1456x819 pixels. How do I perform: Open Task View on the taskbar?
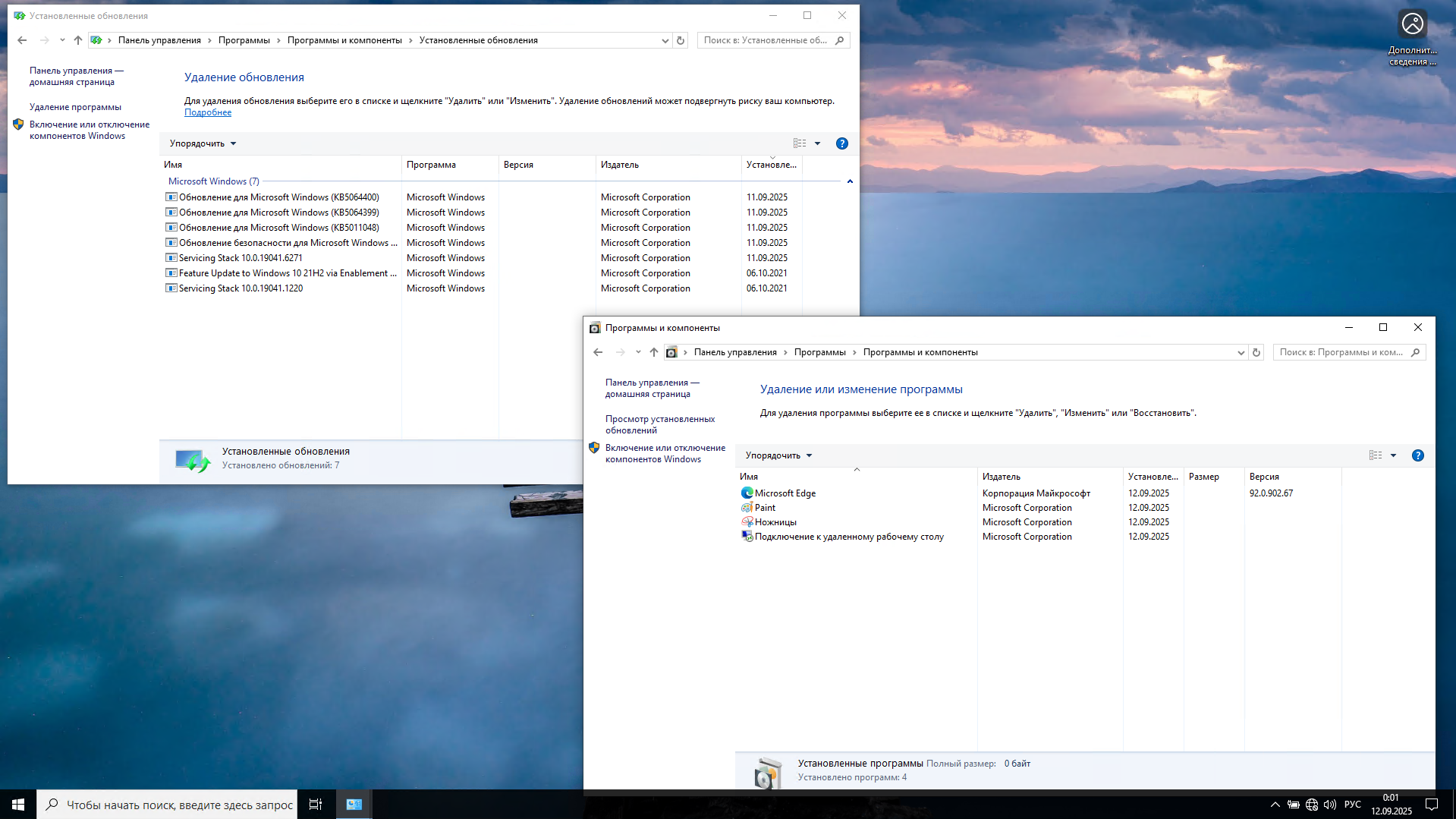pyautogui.click(x=316, y=805)
